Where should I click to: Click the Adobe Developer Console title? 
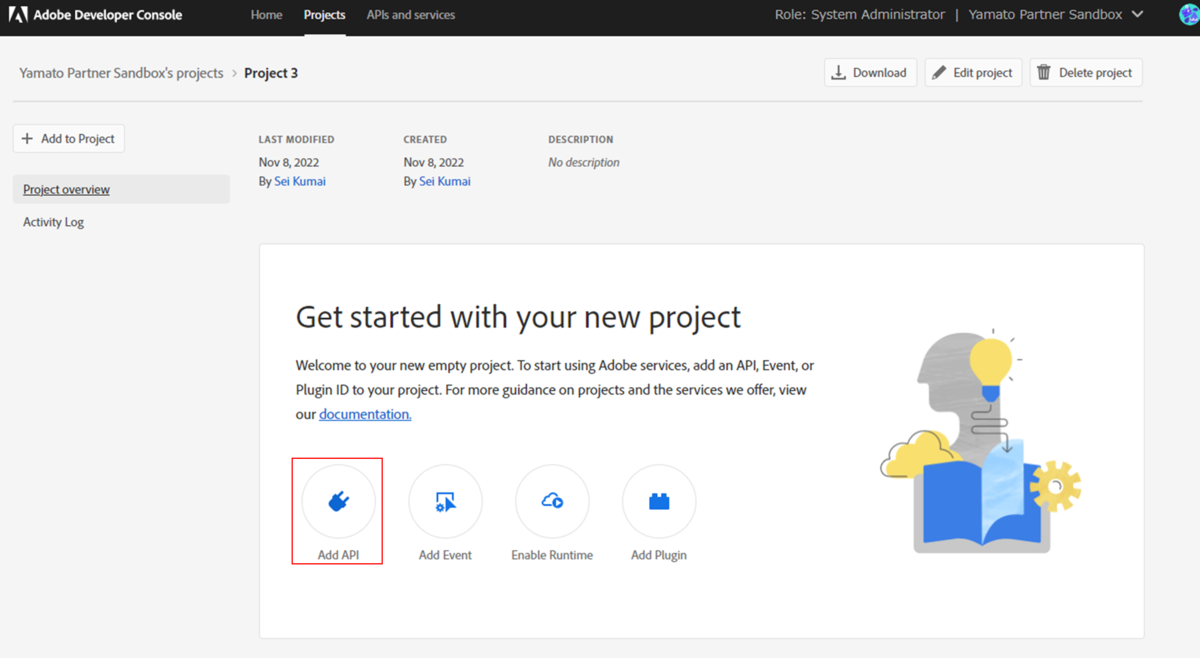[x=108, y=15]
